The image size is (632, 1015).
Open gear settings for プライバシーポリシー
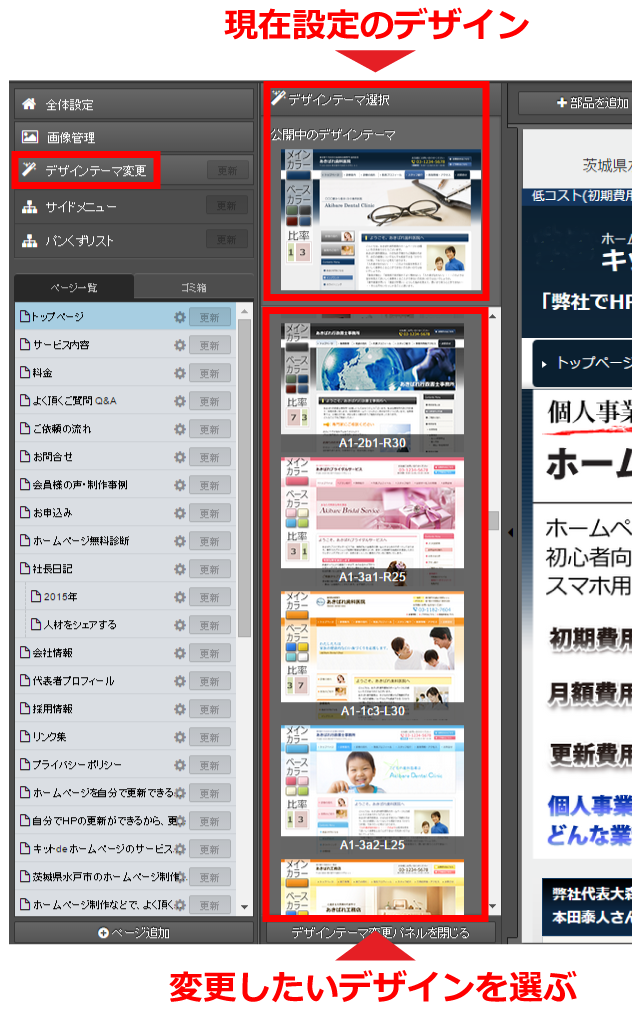tap(179, 764)
